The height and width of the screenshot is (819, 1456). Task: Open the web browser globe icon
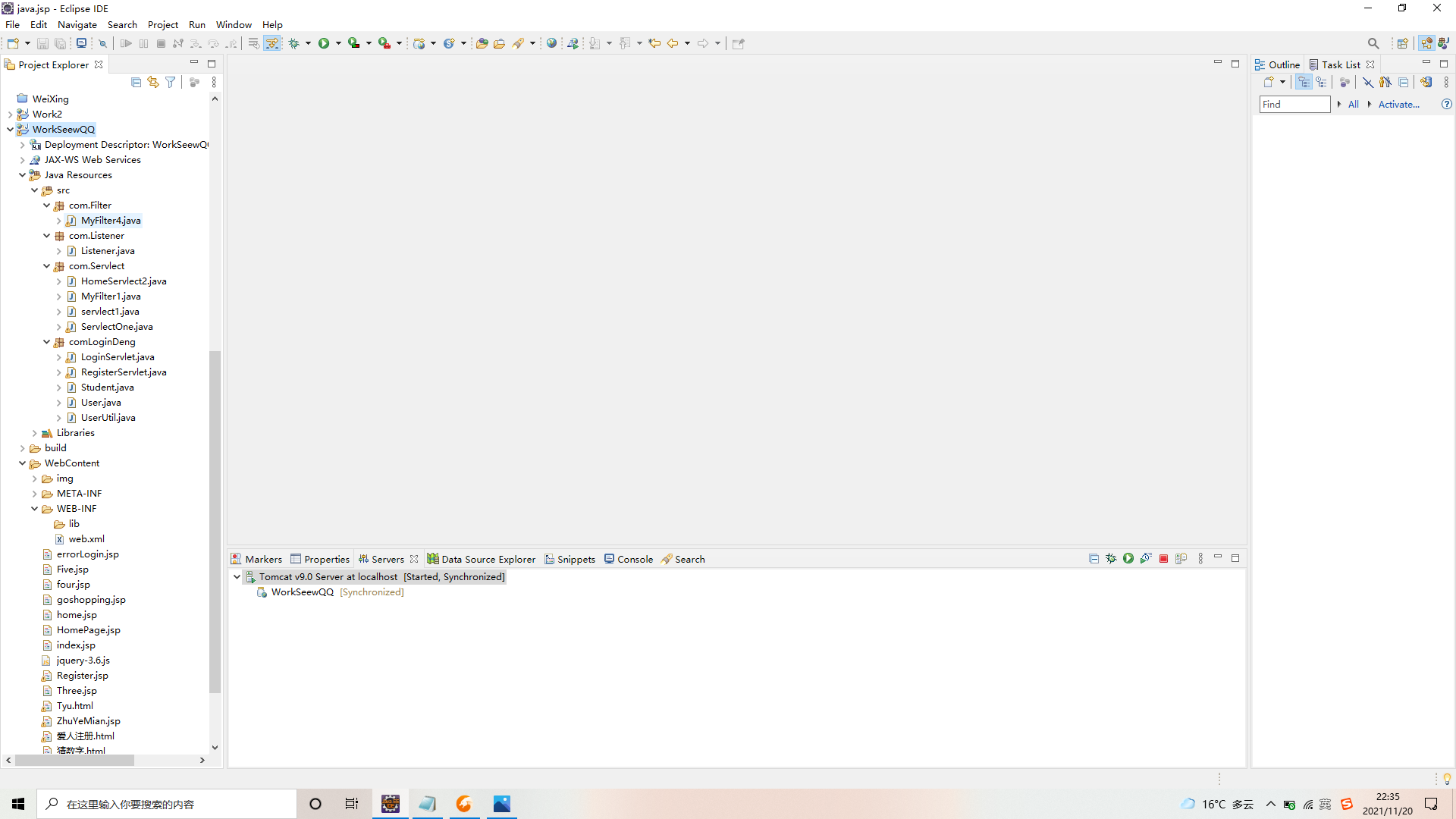(552, 43)
